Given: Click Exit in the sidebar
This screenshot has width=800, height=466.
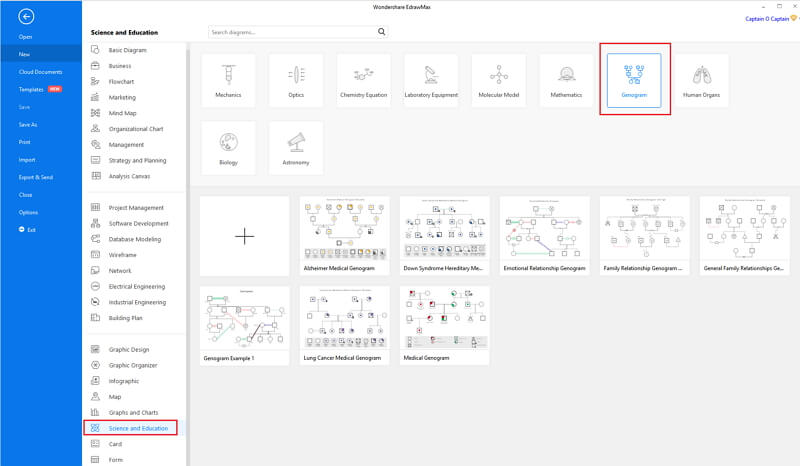Looking at the screenshot, I should 28,230.
